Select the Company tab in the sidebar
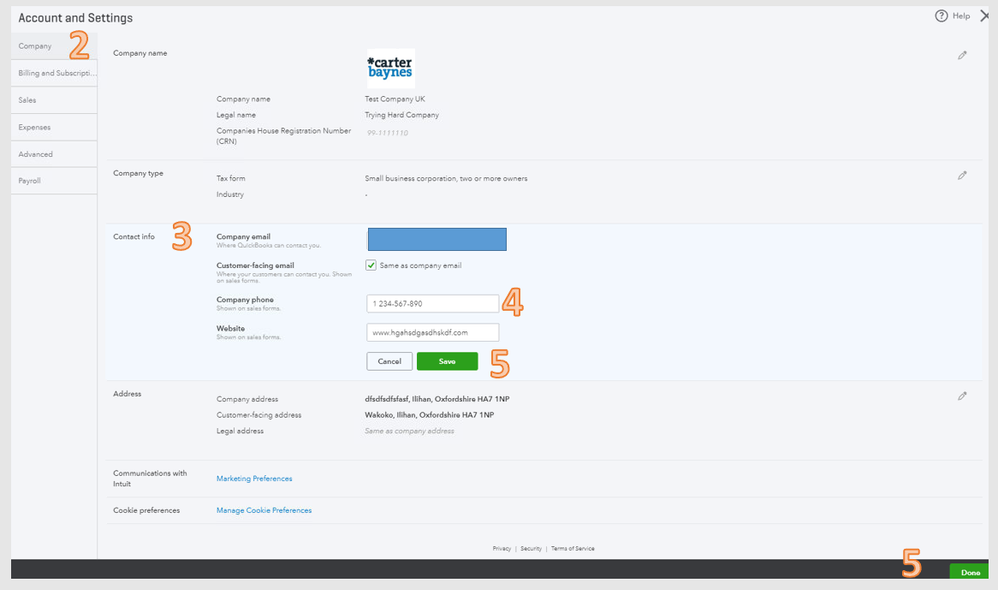Viewport: 998px width, 590px height. (x=54, y=46)
